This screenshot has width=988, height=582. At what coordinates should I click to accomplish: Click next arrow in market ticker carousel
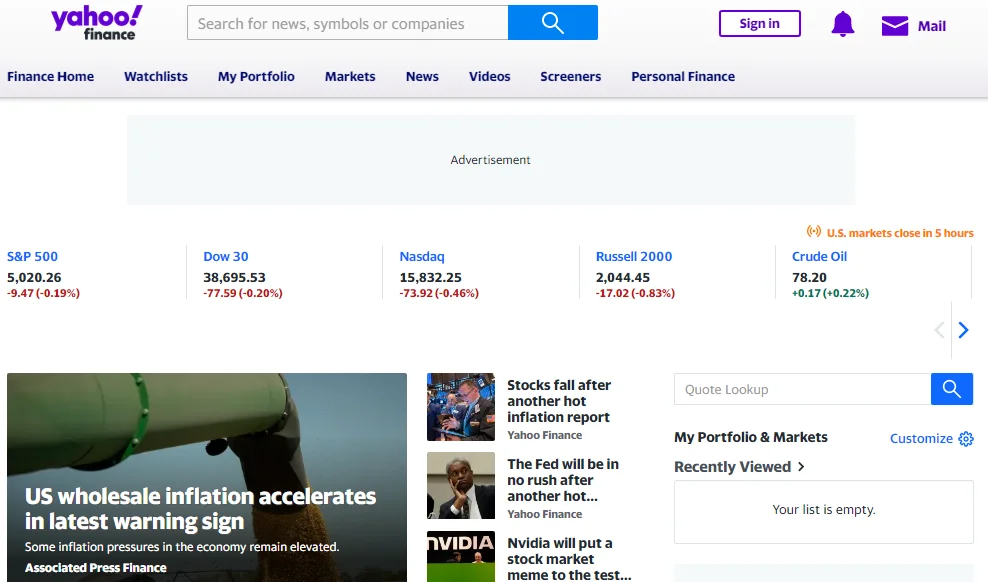point(963,330)
